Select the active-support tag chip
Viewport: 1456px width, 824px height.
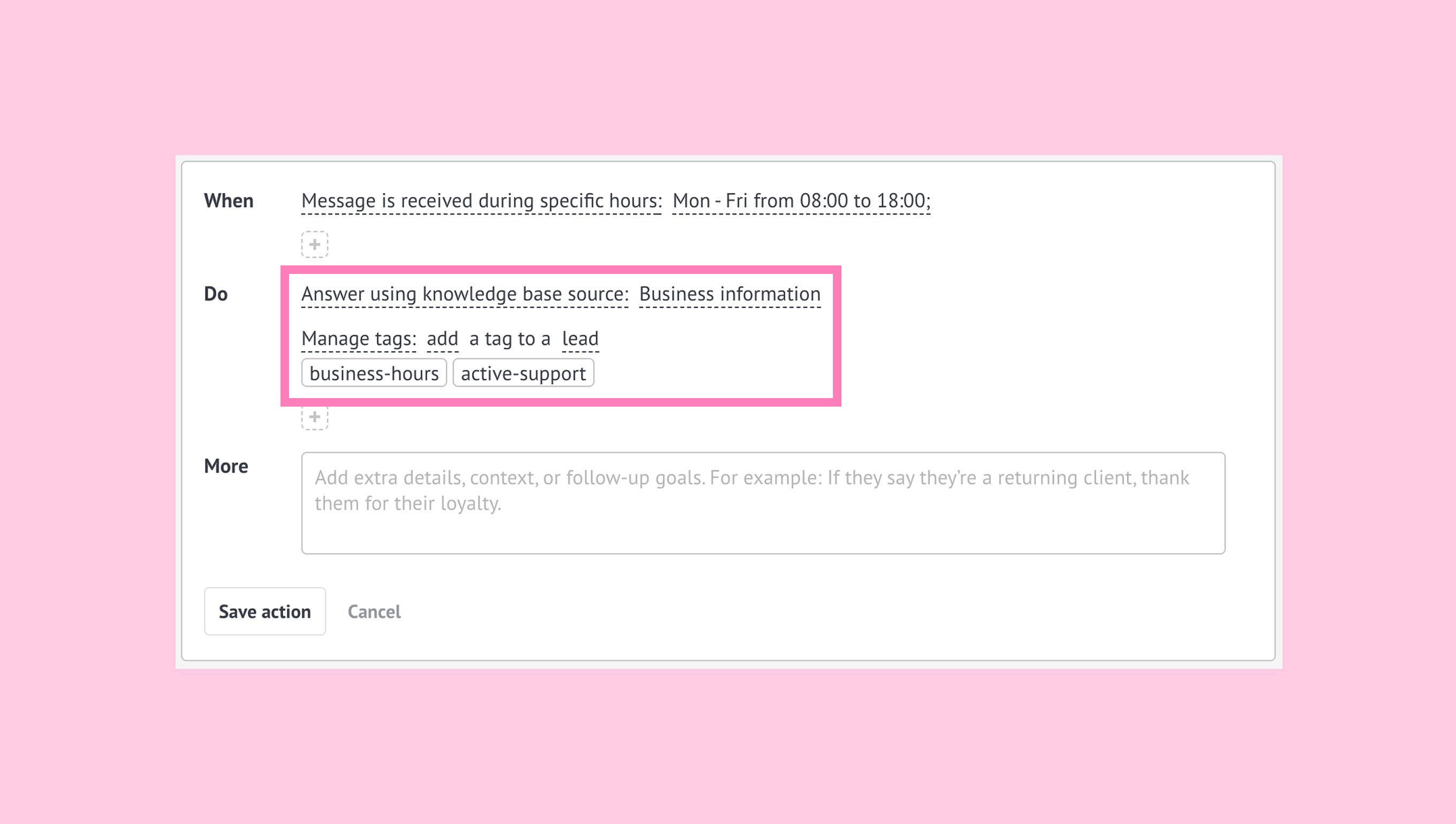522,373
